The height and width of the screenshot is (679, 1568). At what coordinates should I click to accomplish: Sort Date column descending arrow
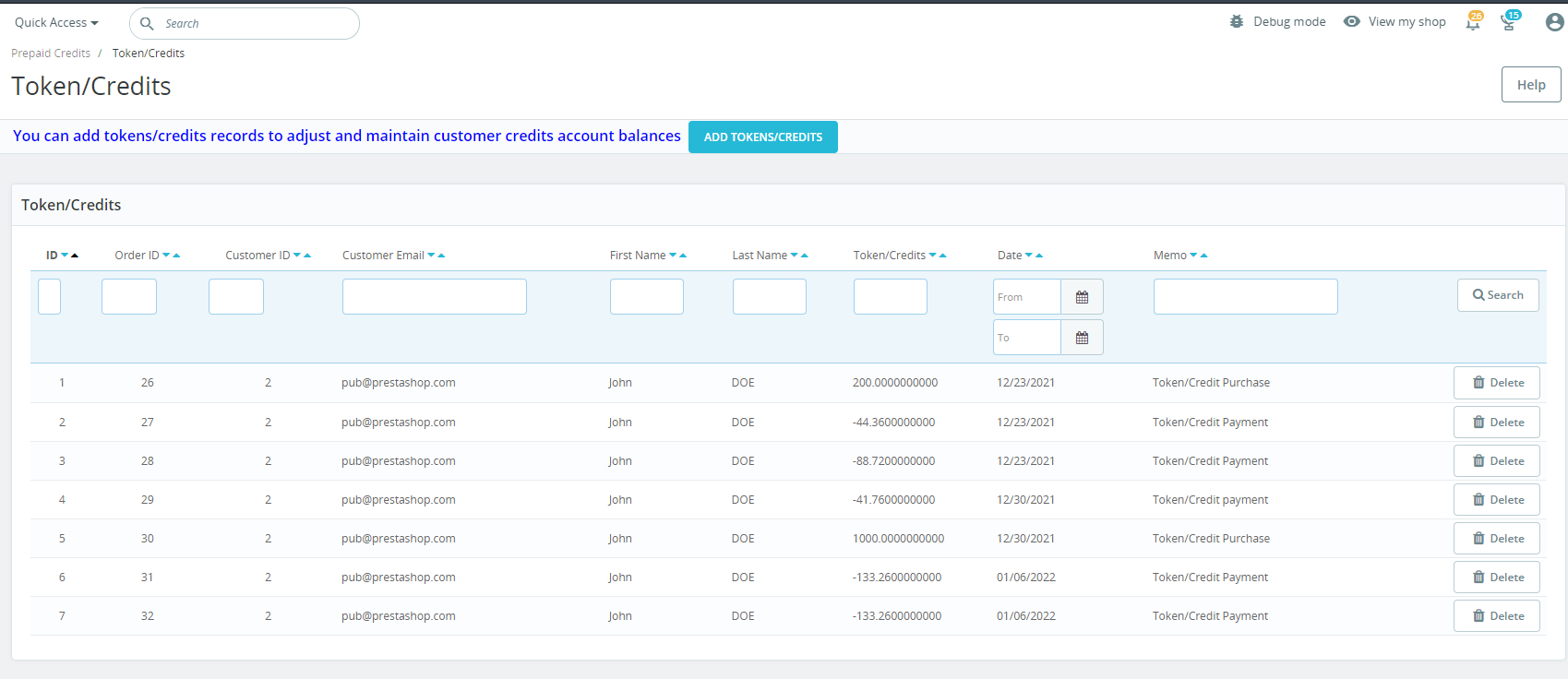tap(1029, 256)
